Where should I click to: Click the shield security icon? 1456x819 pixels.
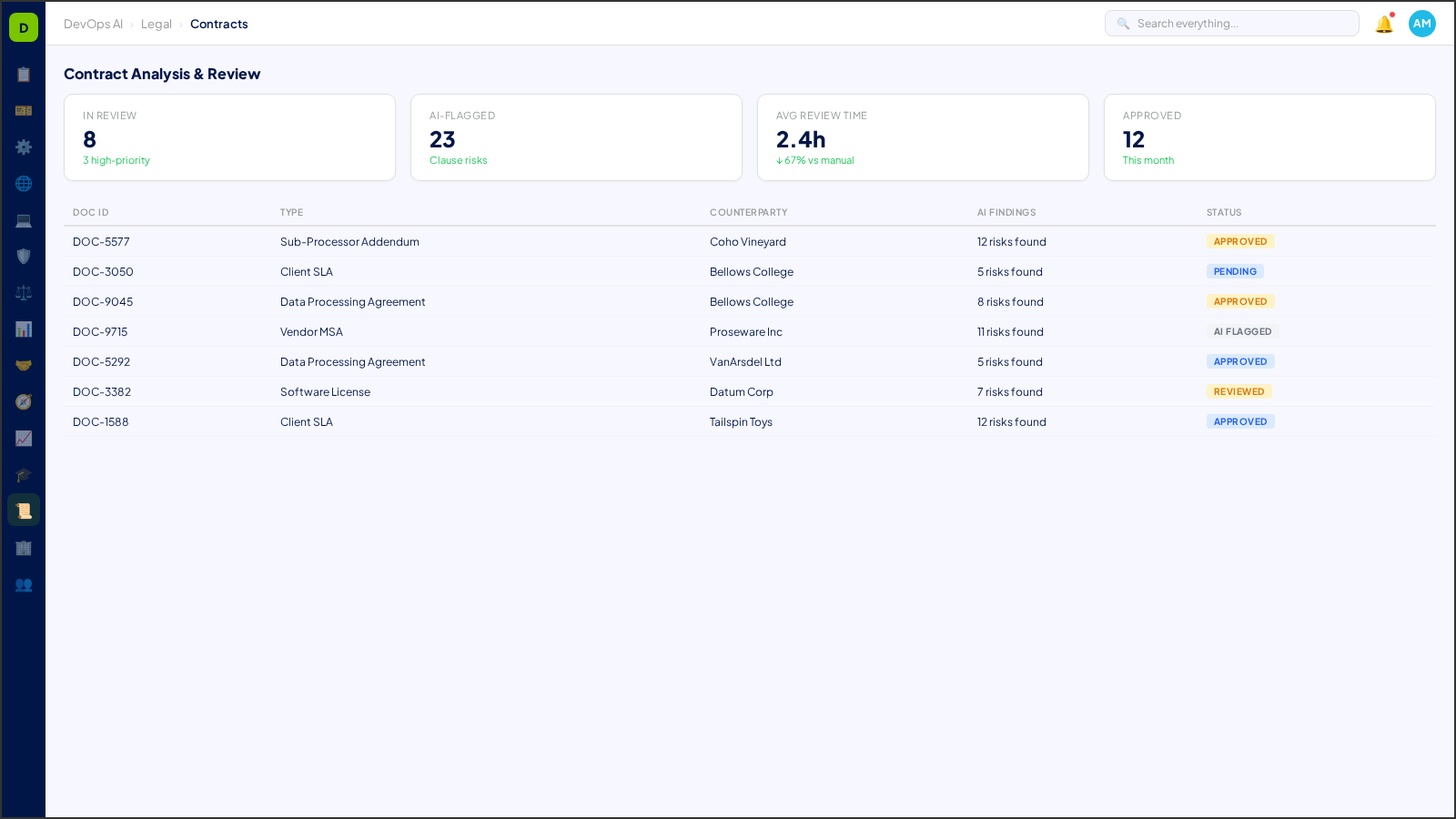point(24,257)
